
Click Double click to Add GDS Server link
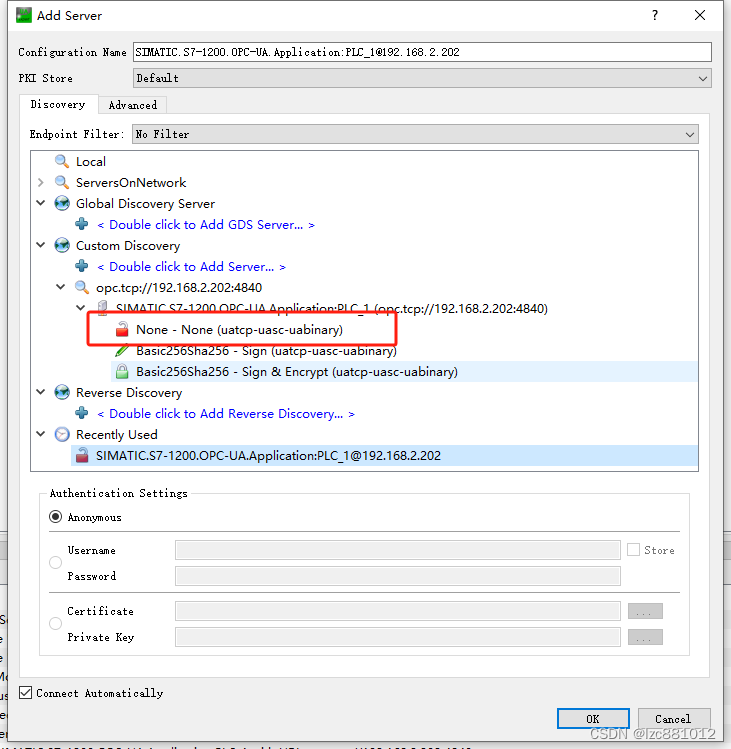point(206,225)
